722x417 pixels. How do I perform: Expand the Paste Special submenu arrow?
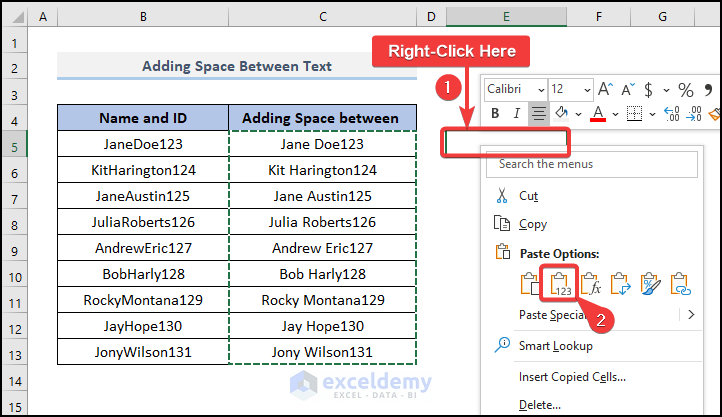[690, 315]
